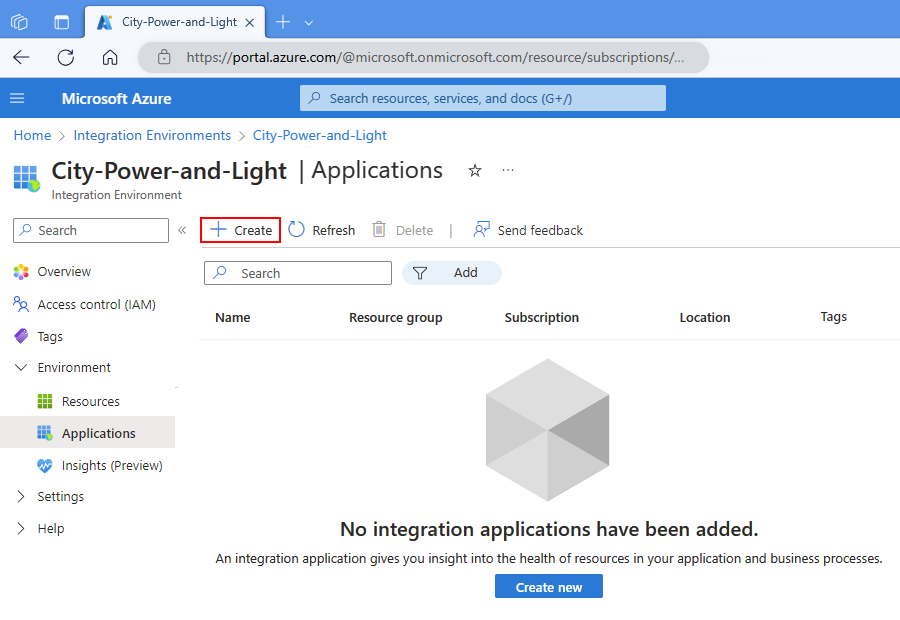Click the Create new button
The image size is (900, 620).
(x=549, y=587)
